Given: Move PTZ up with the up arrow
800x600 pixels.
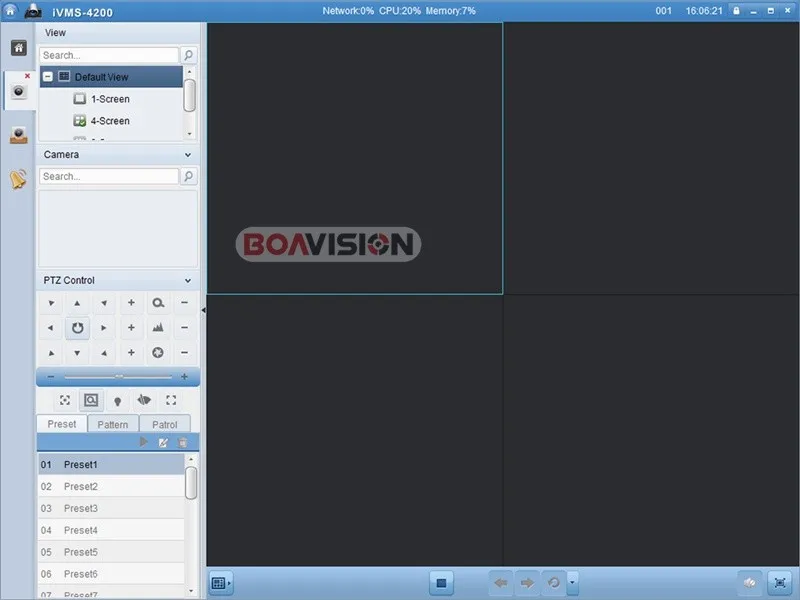Looking at the screenshot, I should point(77,303).
